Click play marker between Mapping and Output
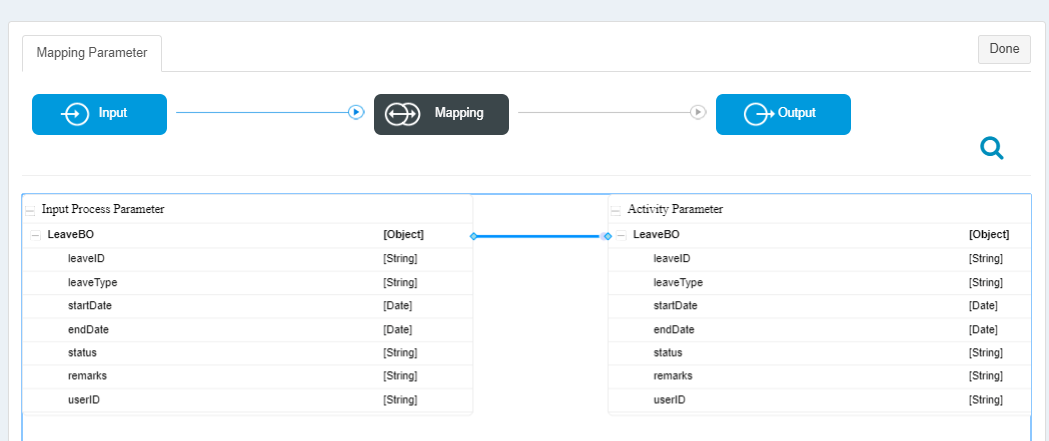The width and height of the screenshot is (1049, 441). click(x=698, y=112)
